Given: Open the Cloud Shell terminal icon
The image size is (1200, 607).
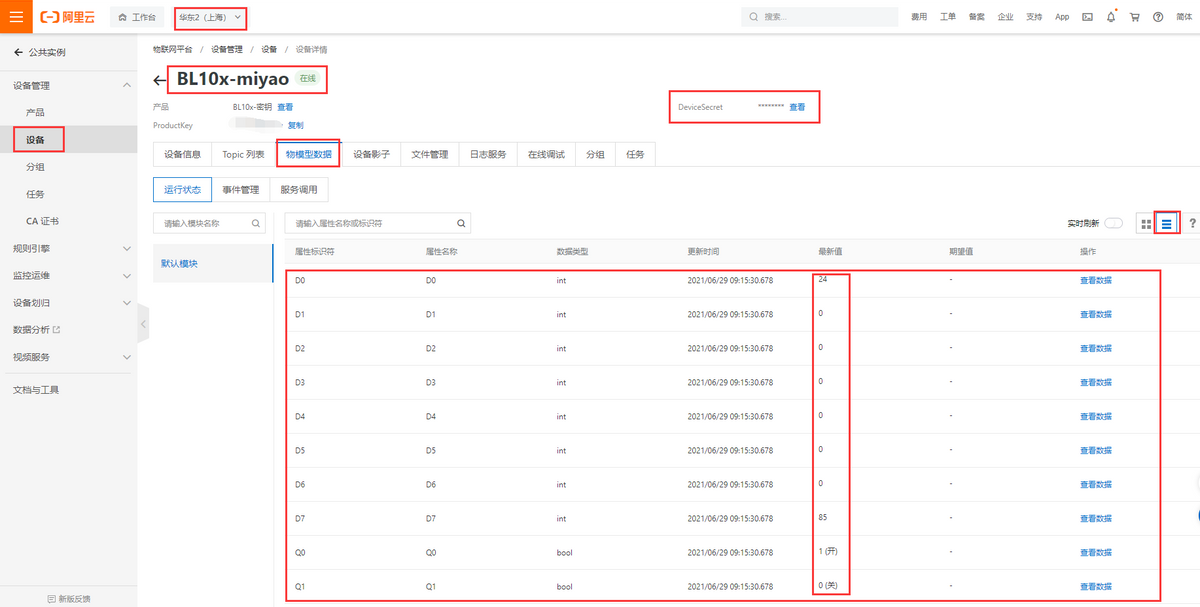Looking at the screenshot, I should (x=1087, y=17).
